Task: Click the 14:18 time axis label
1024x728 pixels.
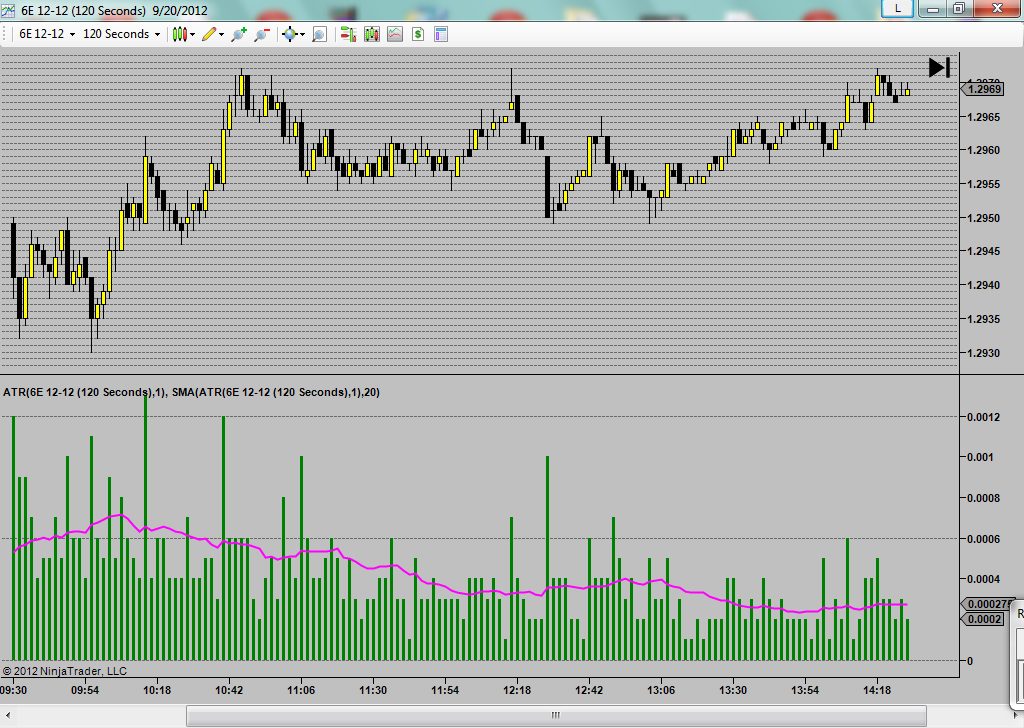Action: (x=876, y=689)
